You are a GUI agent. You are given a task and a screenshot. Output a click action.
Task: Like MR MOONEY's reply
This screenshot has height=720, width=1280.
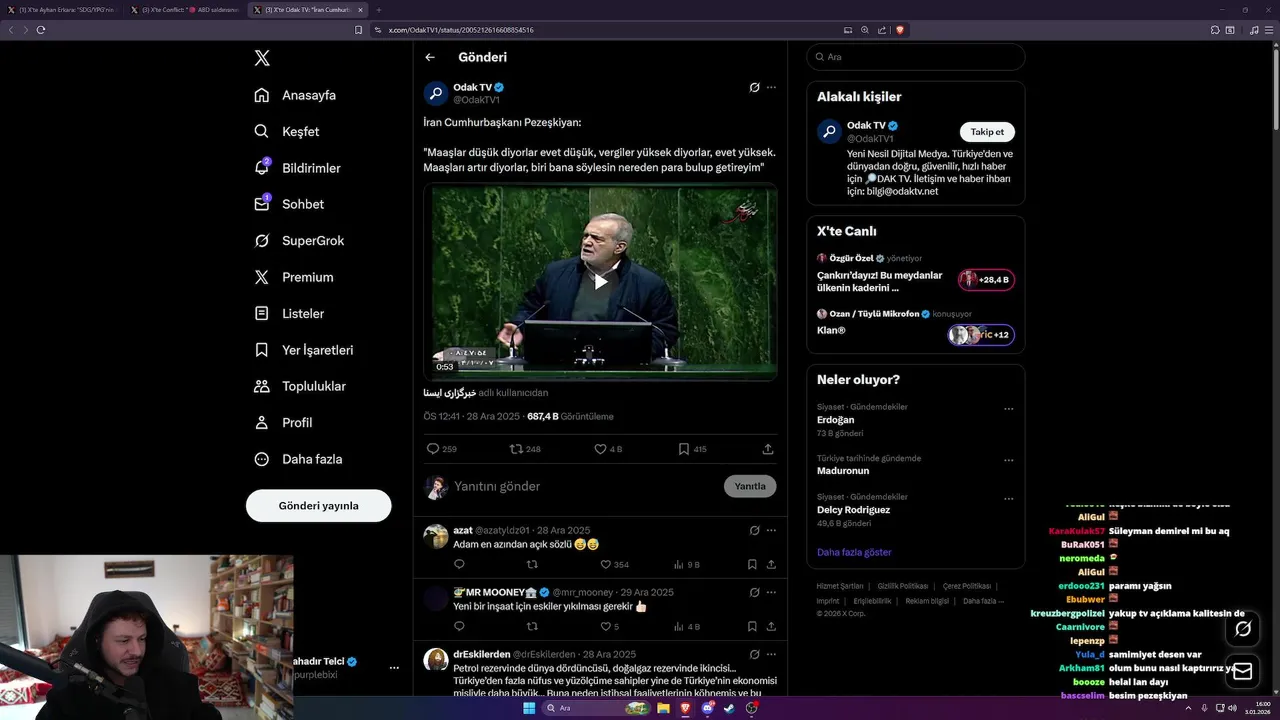pos(608,627)
